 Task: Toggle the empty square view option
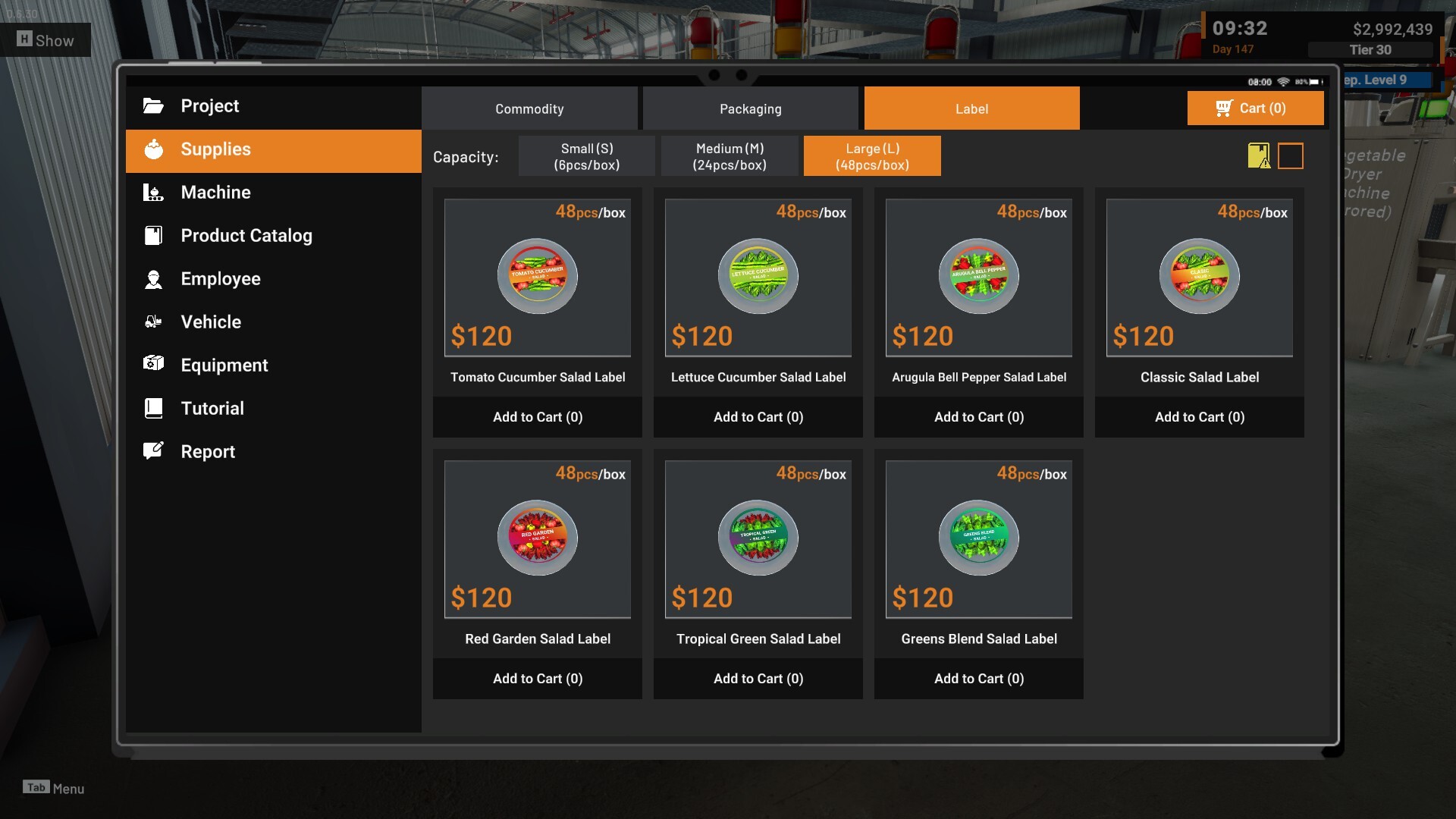(x=1291, y=156)
